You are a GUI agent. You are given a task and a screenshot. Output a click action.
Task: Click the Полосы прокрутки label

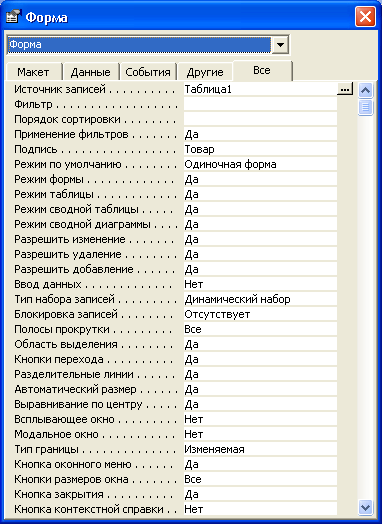62,330
